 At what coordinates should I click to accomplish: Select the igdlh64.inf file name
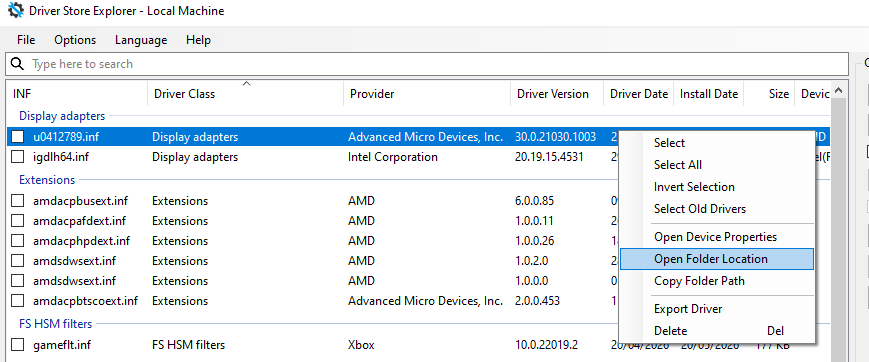coord(61,157)
